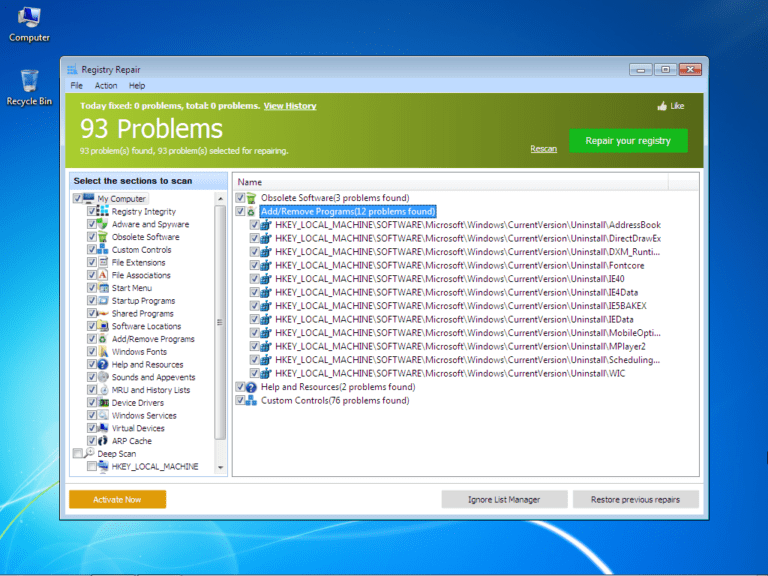Select the Startup Programs icon
This screenshot has width=768, height=576.
pyautogui.click(x=103, y=301)
